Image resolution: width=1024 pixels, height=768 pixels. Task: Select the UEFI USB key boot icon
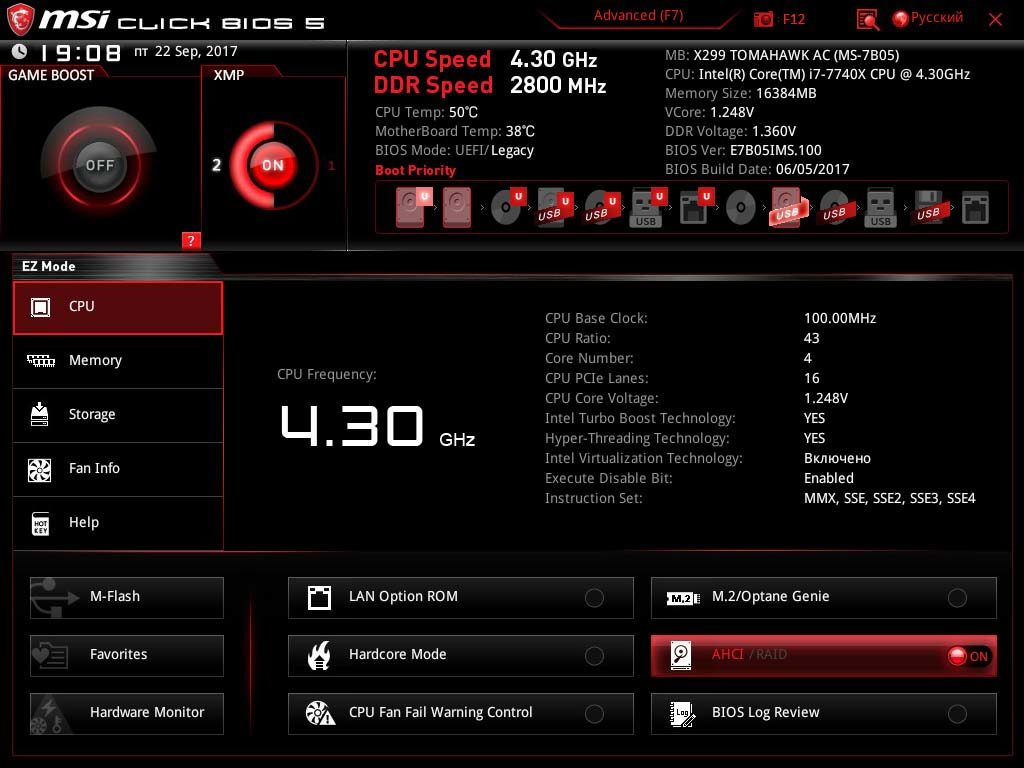coord(648,207)
